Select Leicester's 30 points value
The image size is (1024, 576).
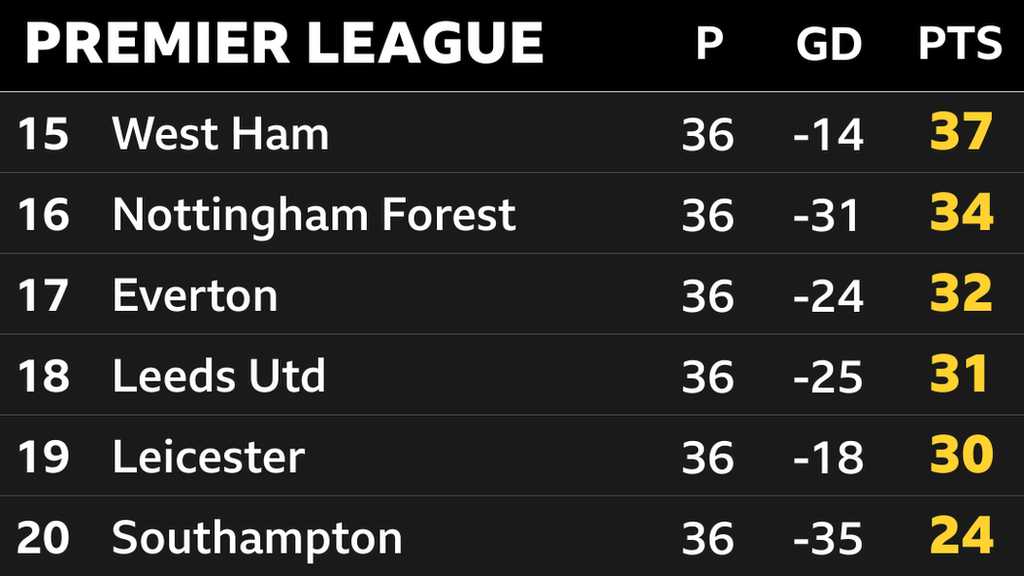tap(961, 456)
